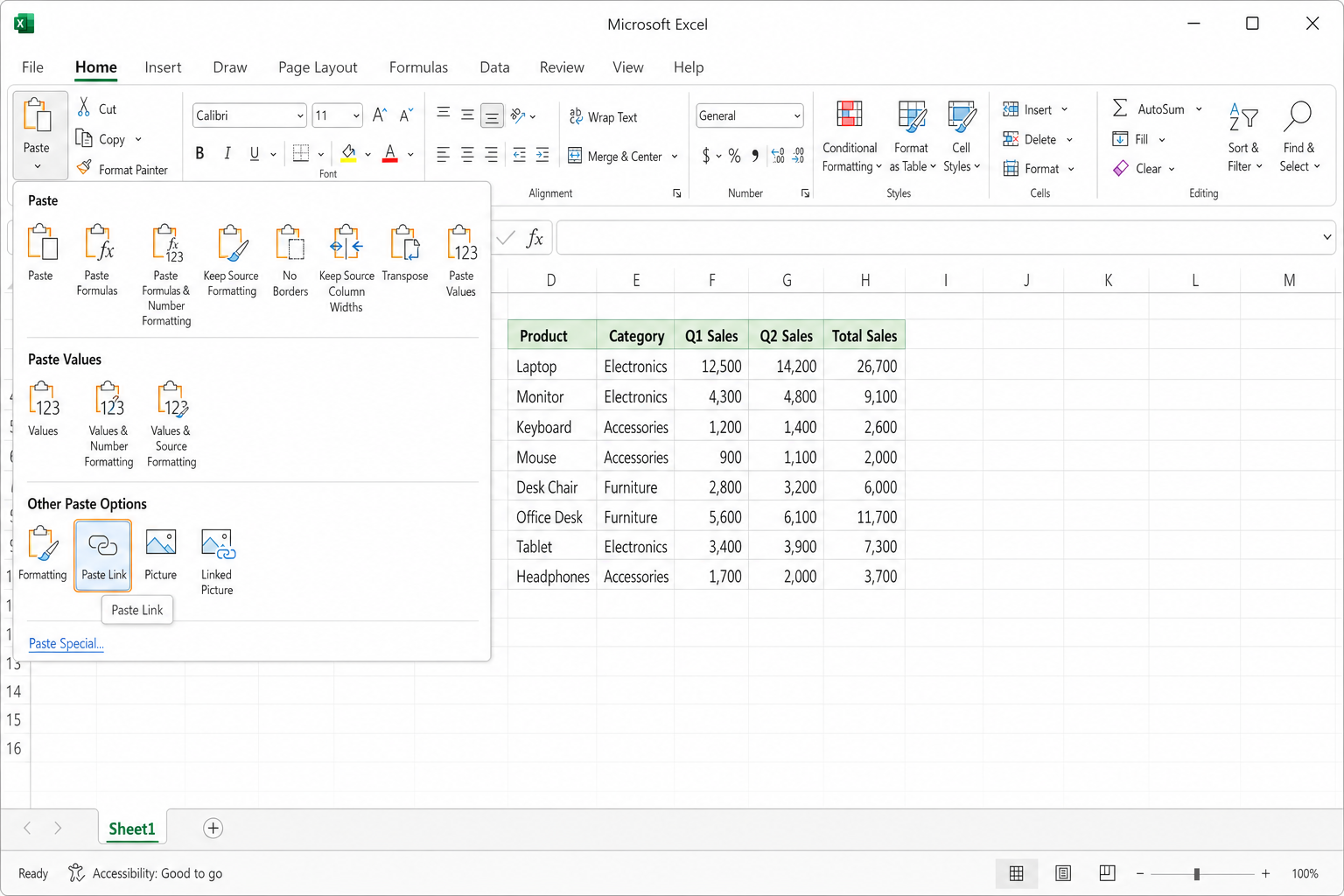Open the General number format dropdown

point(797,115)
